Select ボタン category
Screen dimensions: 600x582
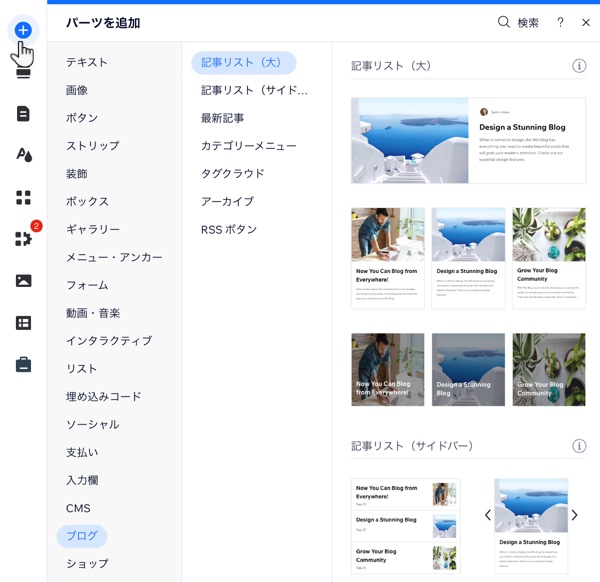point(82,118)
